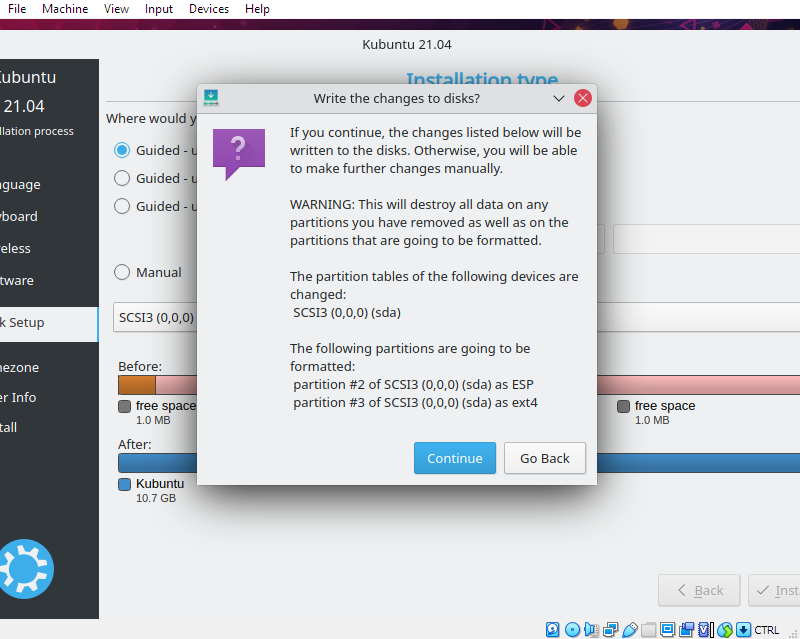Open the shared folders indicator icon
This screenshot has width=800, height=639.
[x=648, y=629]
